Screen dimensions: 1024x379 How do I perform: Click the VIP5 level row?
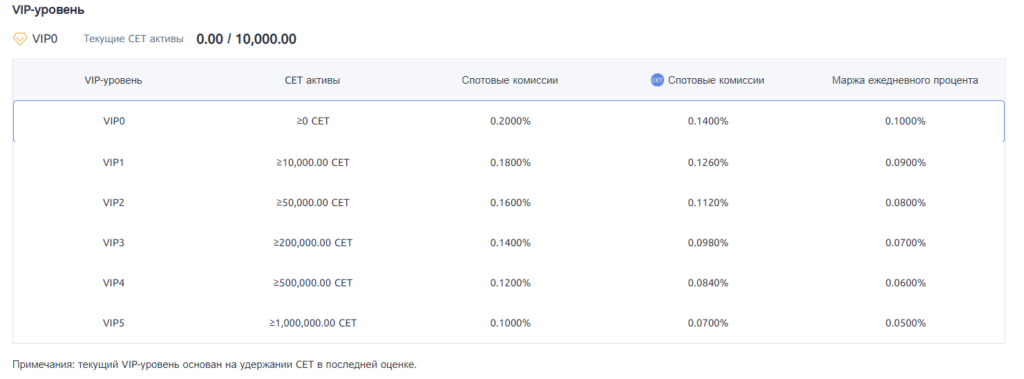(x=509, y=323)
